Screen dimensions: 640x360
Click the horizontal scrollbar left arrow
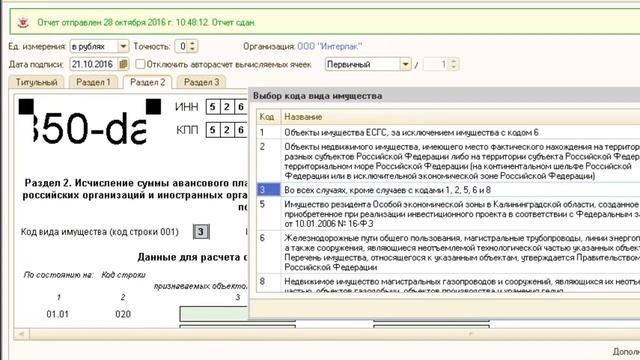click(21, 334)
